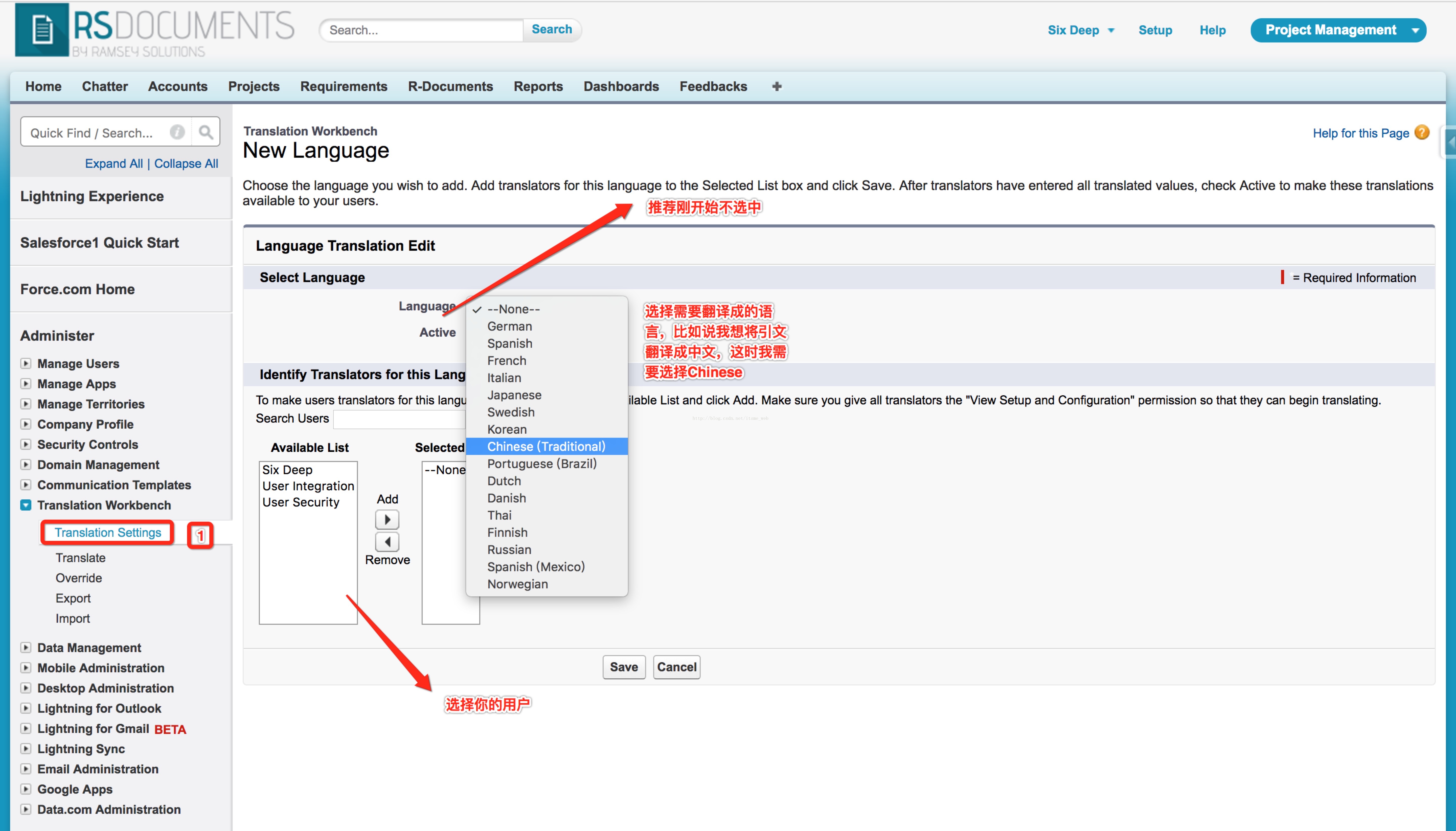The height and width of the screenshot is (831, 1456).
Task: Click the orange help question mark icon
Action: (1422, 132)
